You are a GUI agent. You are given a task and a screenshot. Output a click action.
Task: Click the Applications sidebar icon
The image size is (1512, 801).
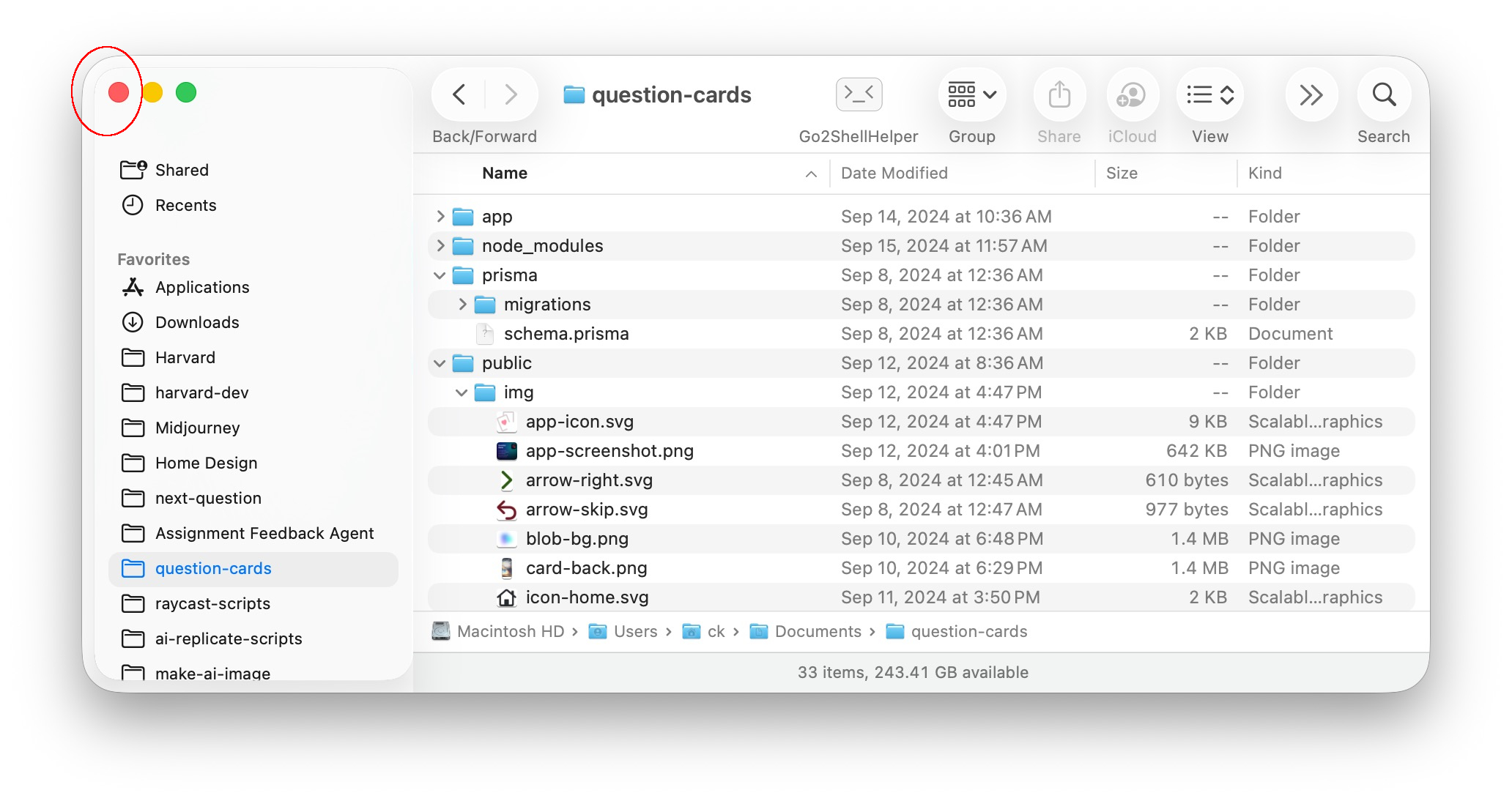(133, 287)
